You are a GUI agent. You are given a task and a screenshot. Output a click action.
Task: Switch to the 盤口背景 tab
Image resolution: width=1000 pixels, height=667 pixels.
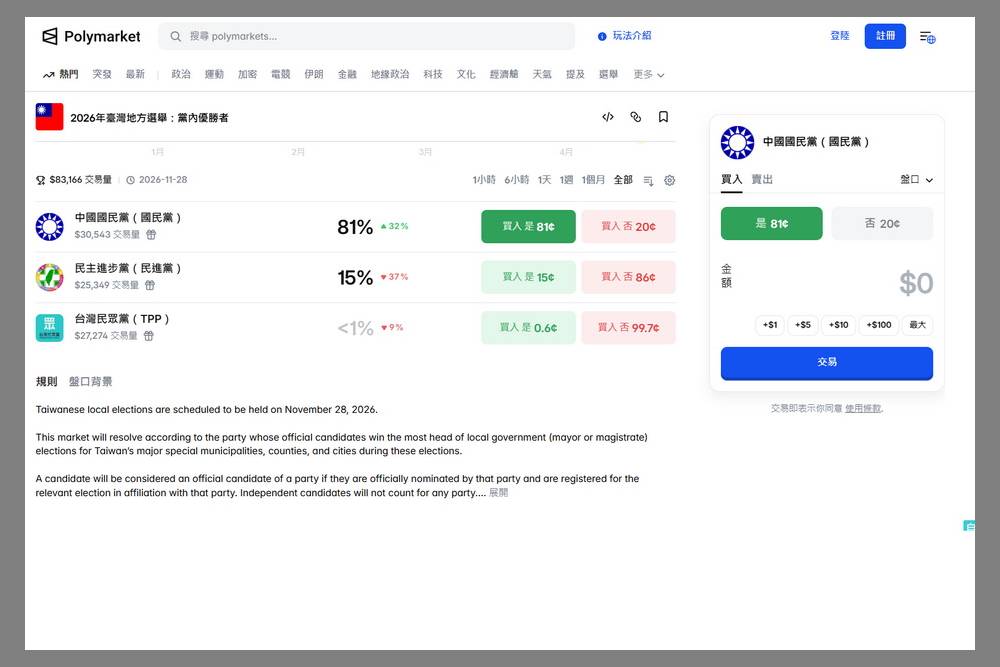(89, 381)
